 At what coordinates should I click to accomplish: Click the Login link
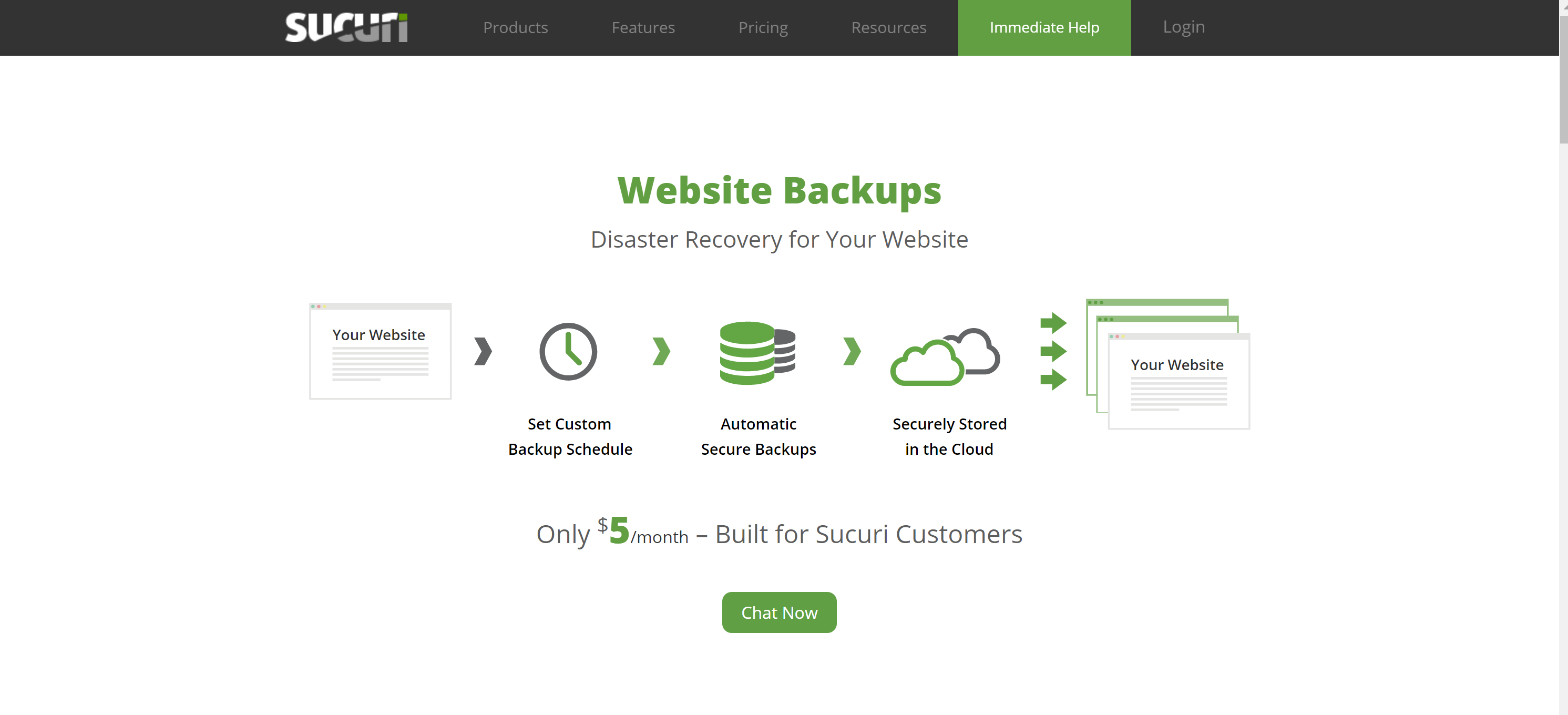pyautogui.click(x=1183, y=27)
